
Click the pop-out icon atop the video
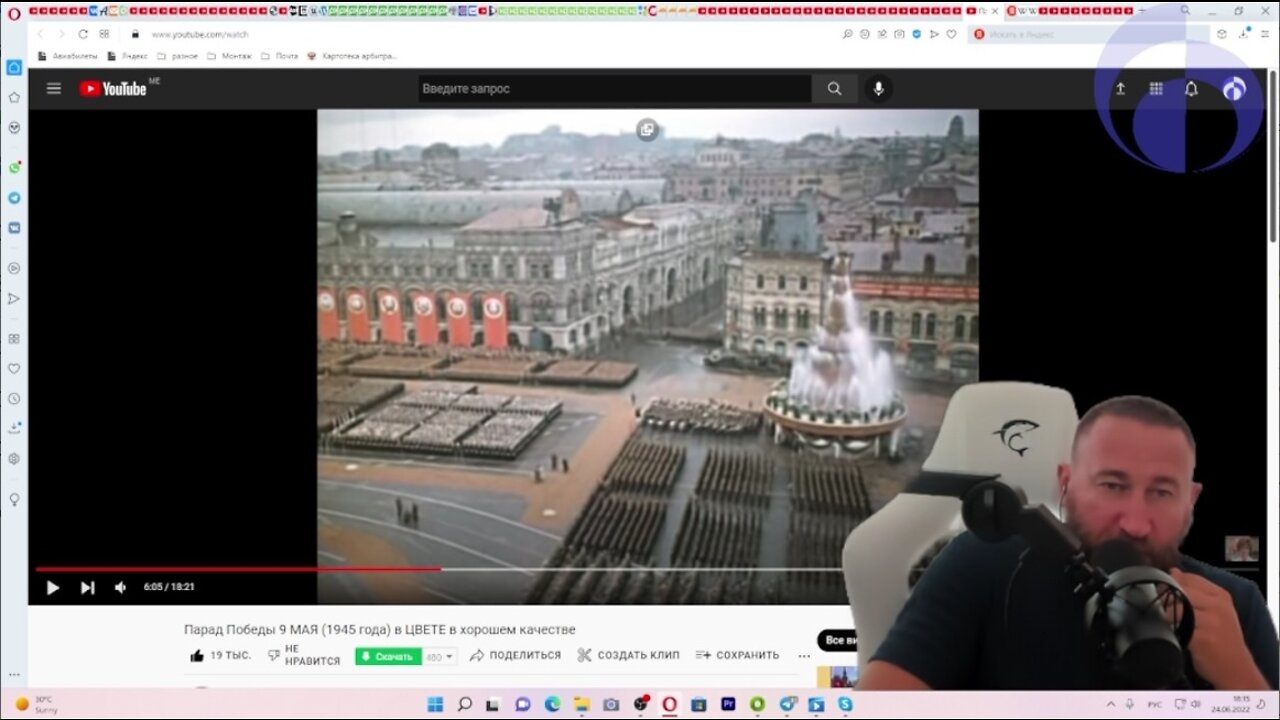tap(647, 129)
